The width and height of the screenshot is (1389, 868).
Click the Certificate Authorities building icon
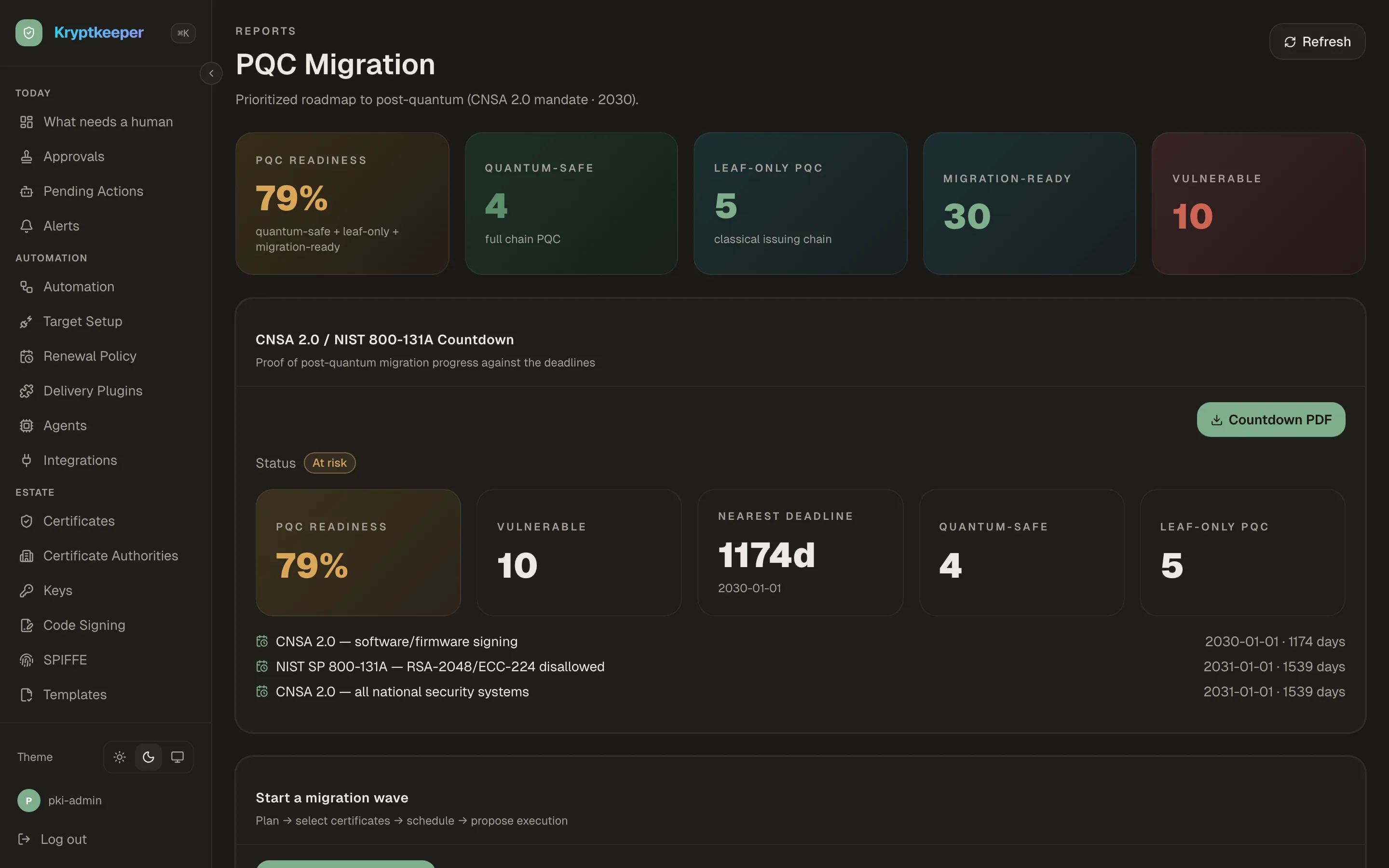tap(27, 556)
